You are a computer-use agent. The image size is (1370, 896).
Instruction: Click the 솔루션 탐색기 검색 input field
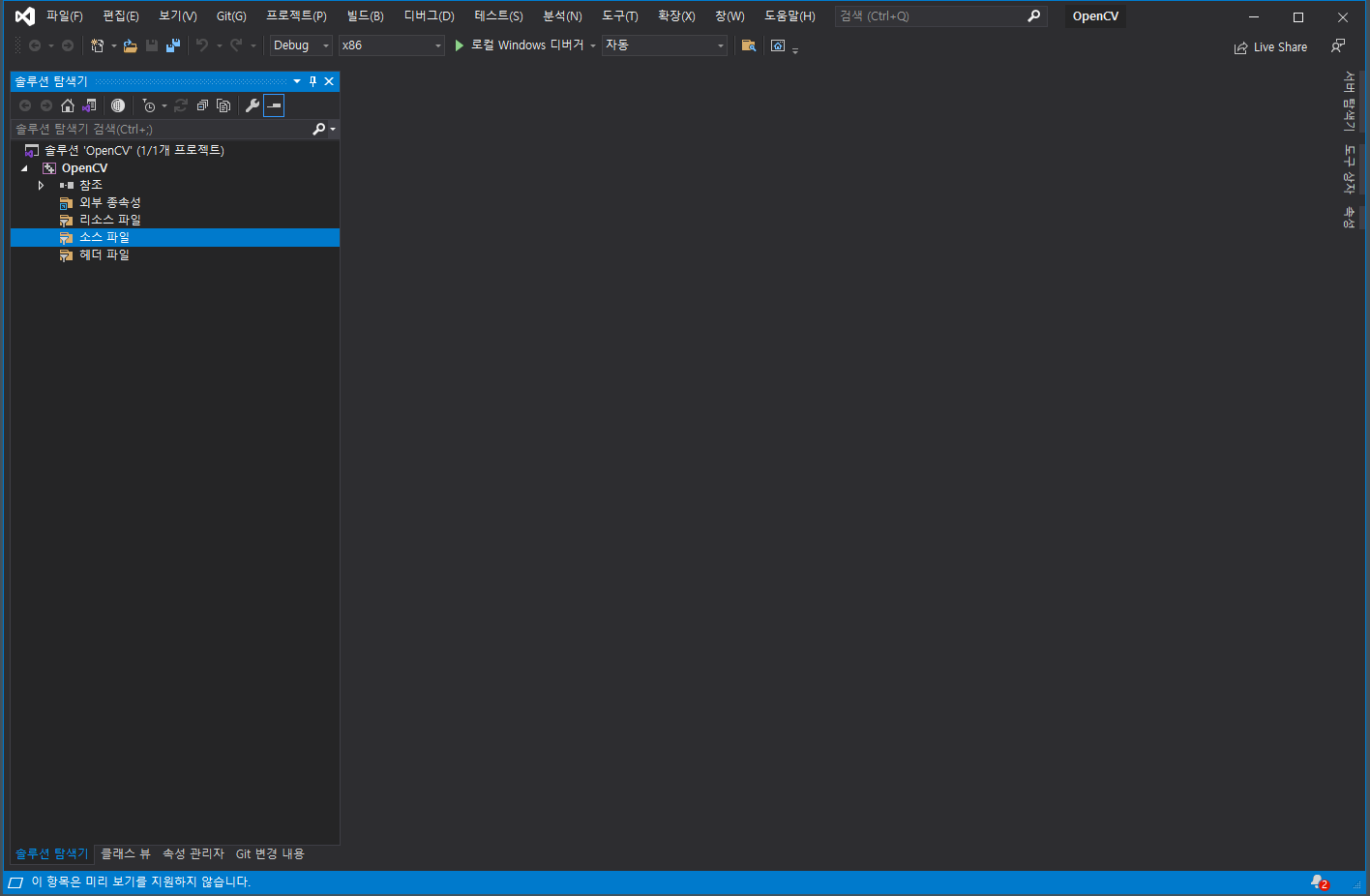tap(163, 129)
